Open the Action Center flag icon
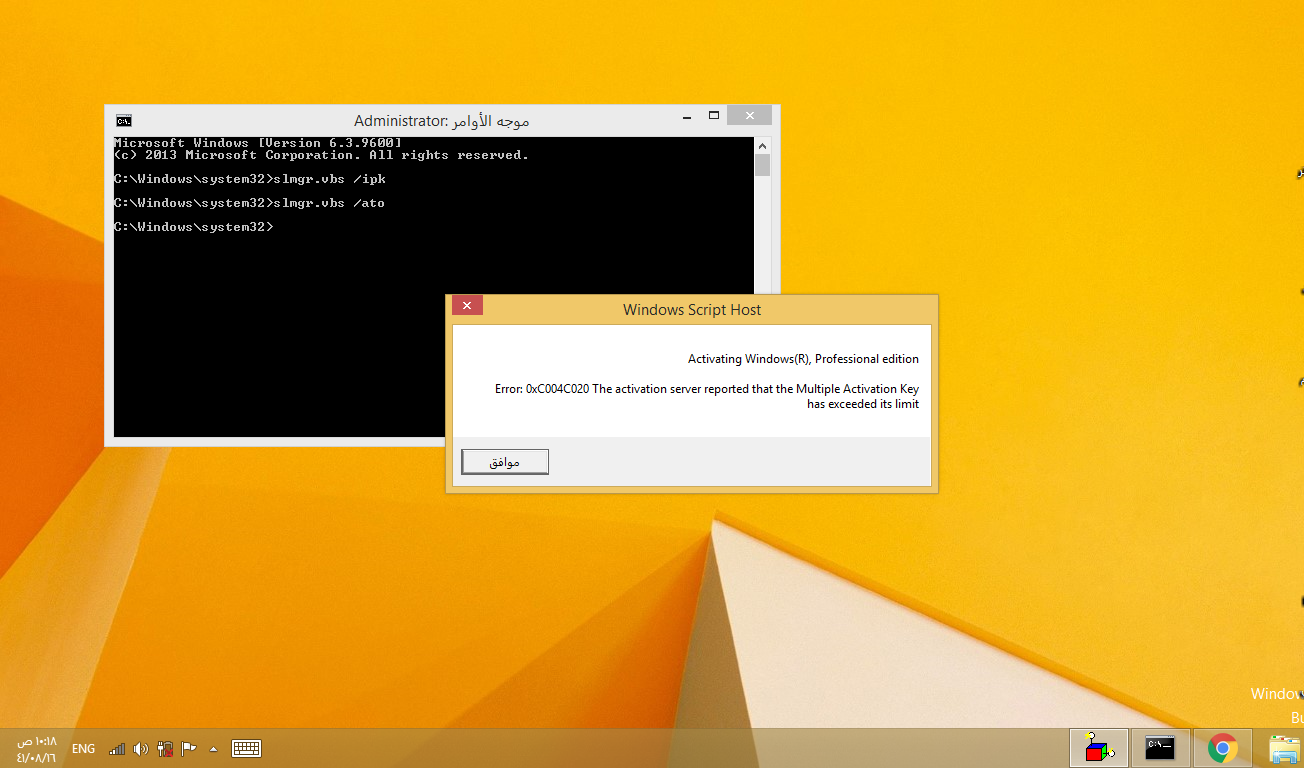Viewport: 1304px width, 768px height. (189, 748)
